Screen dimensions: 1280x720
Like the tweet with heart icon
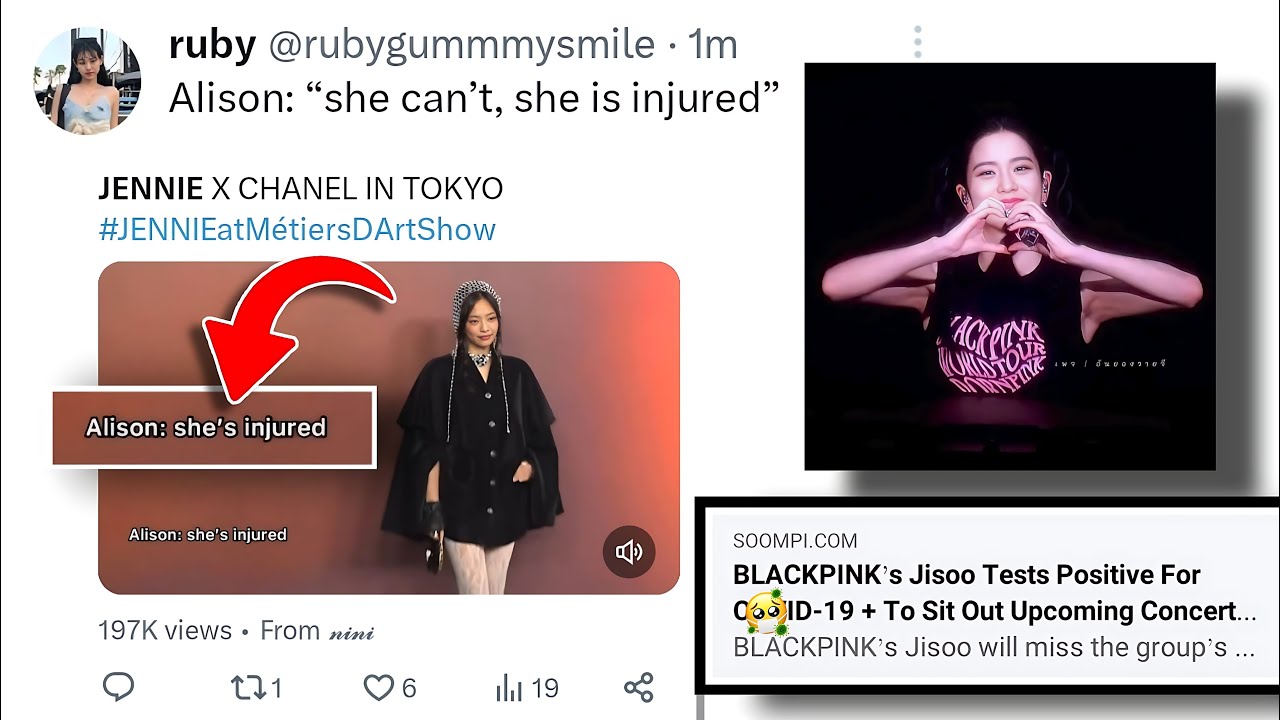point(378,688)
